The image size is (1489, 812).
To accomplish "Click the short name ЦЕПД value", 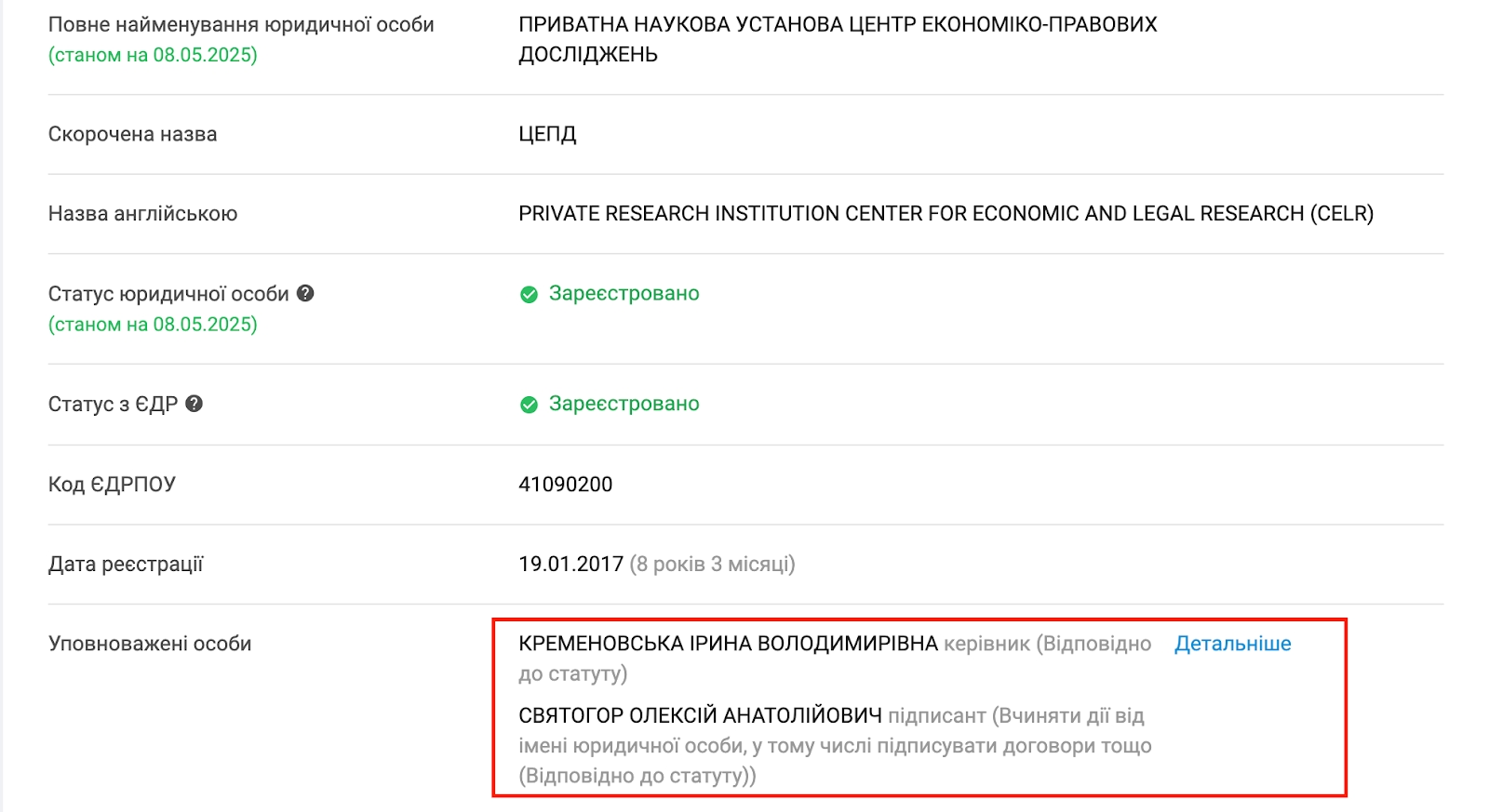I will [x=547, y=134].
